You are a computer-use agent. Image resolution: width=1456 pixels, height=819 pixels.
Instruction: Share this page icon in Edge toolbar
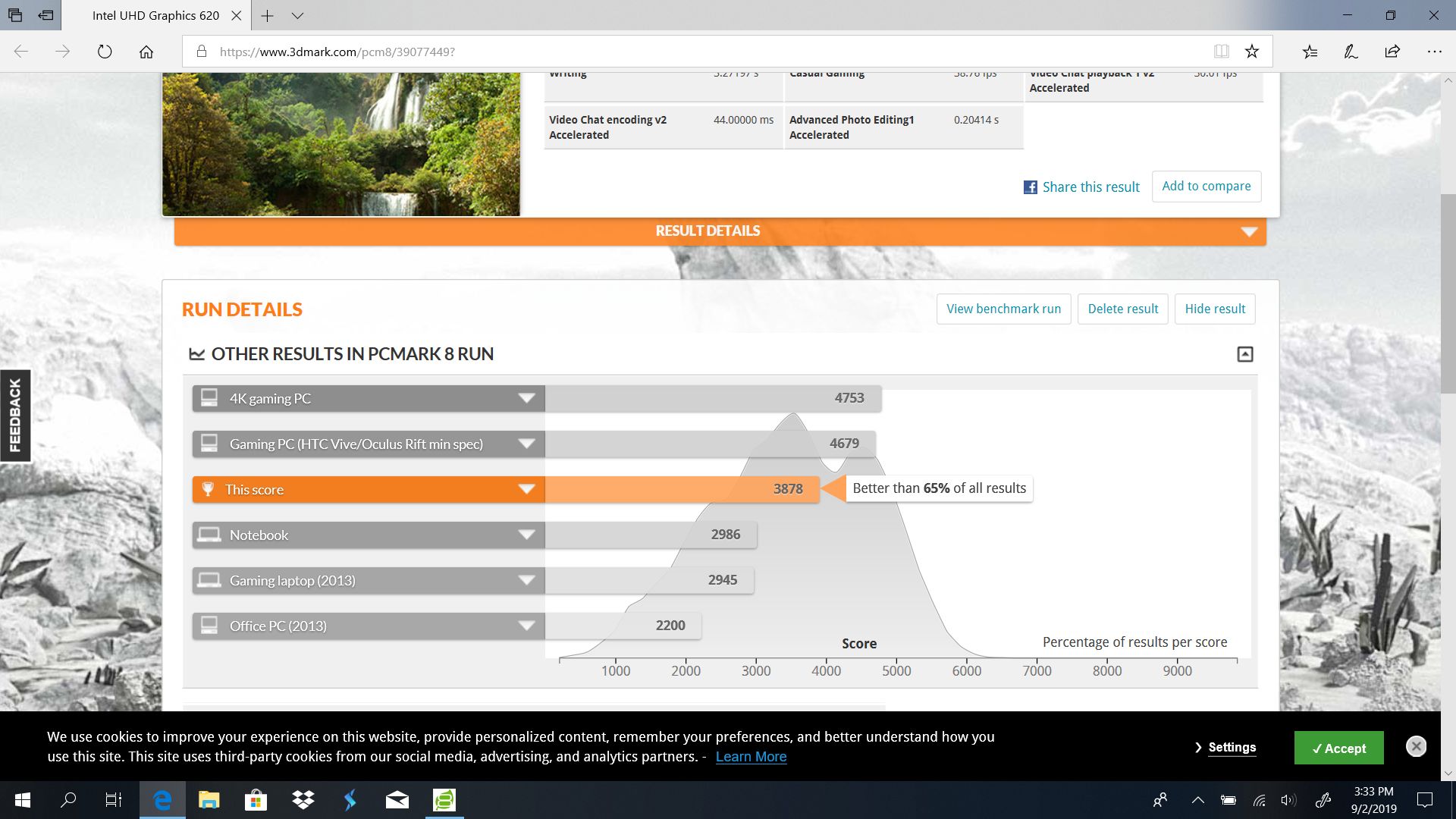1392,52
